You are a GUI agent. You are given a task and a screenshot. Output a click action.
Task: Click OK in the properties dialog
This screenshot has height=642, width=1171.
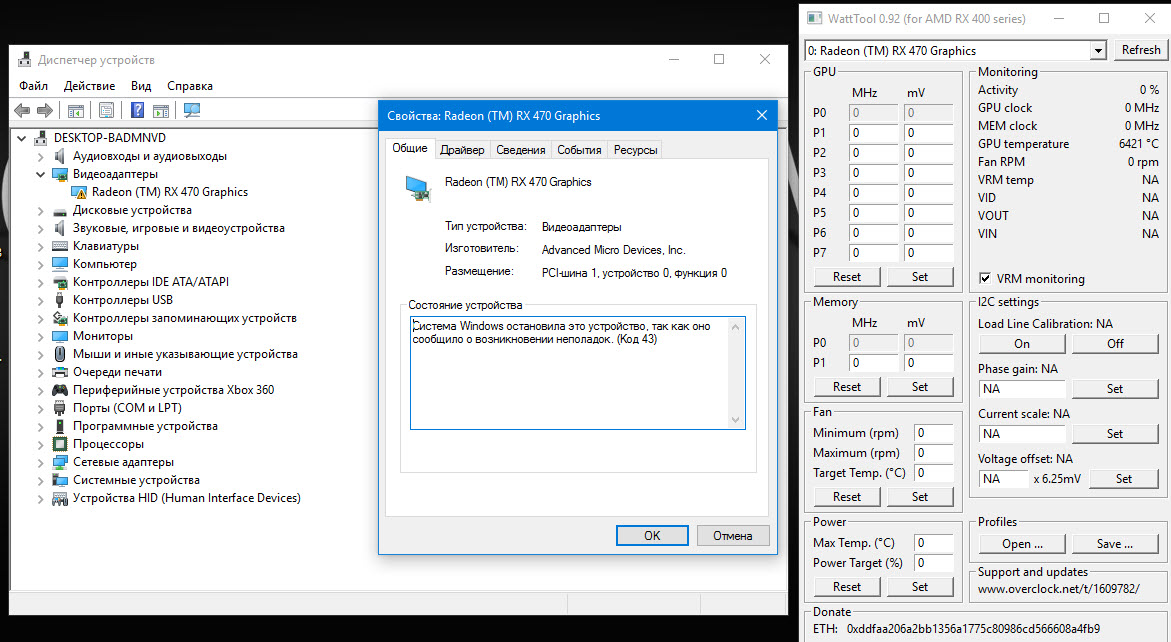pos(652,535)
